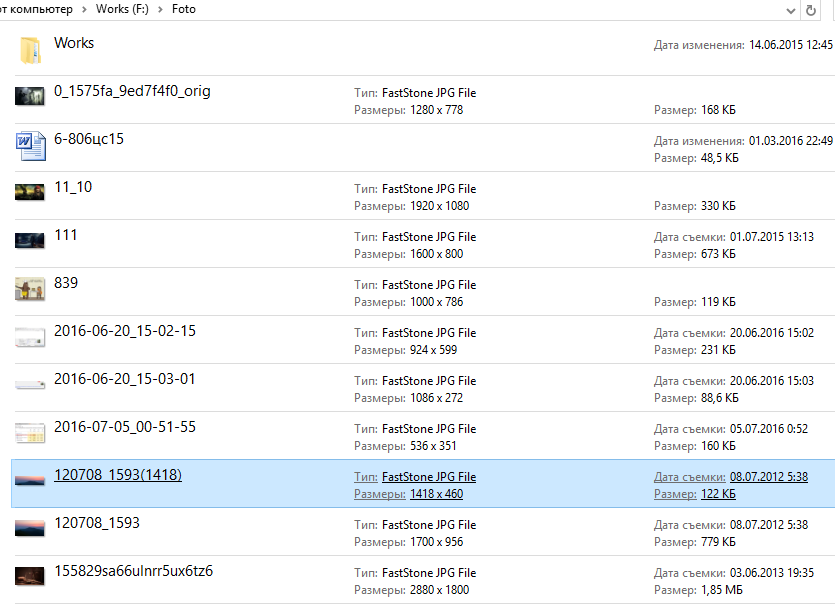835x605 pixels.
Task: Expand the chevron after Works (F:)
Action: pyautogui.click(x=160, y=9)
